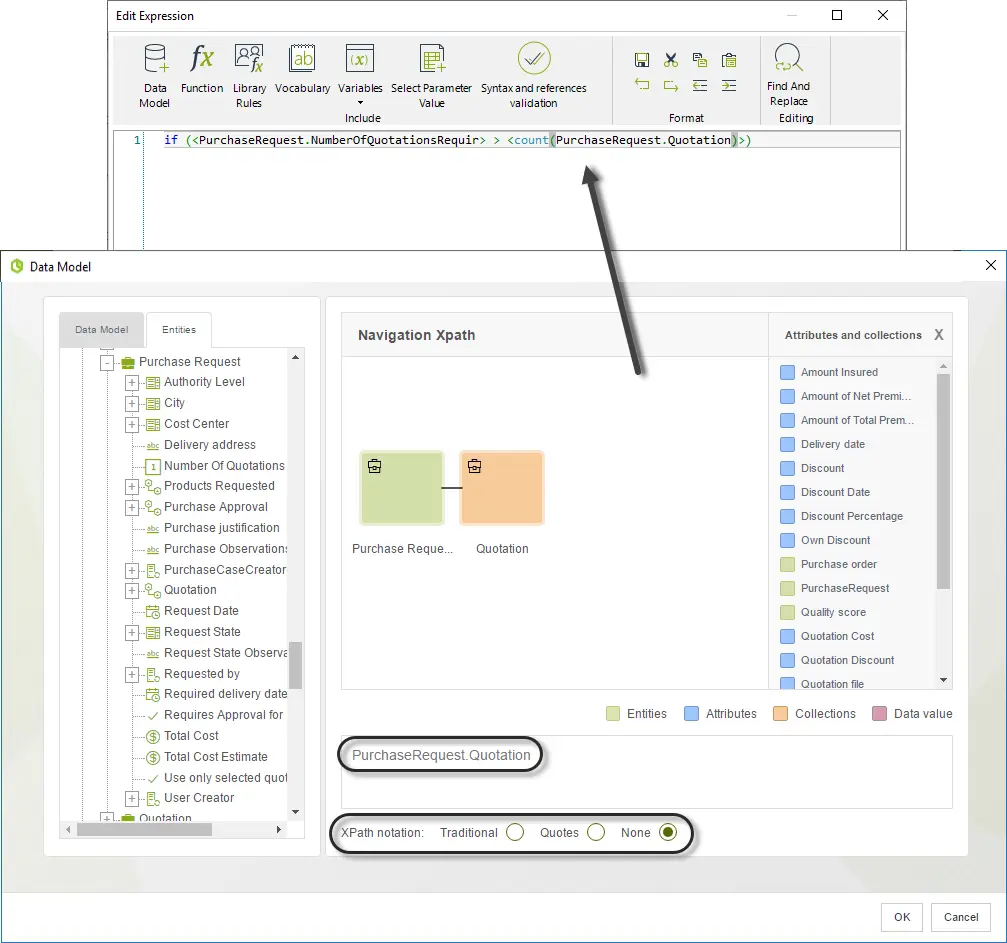
Task: Close the Attributes and collections panel
Action: (938, 335)
